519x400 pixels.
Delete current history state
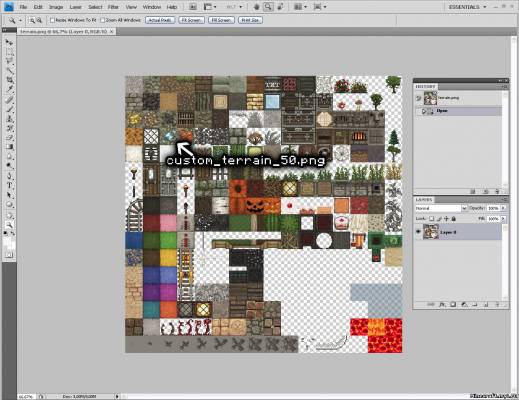coord(497,191)
